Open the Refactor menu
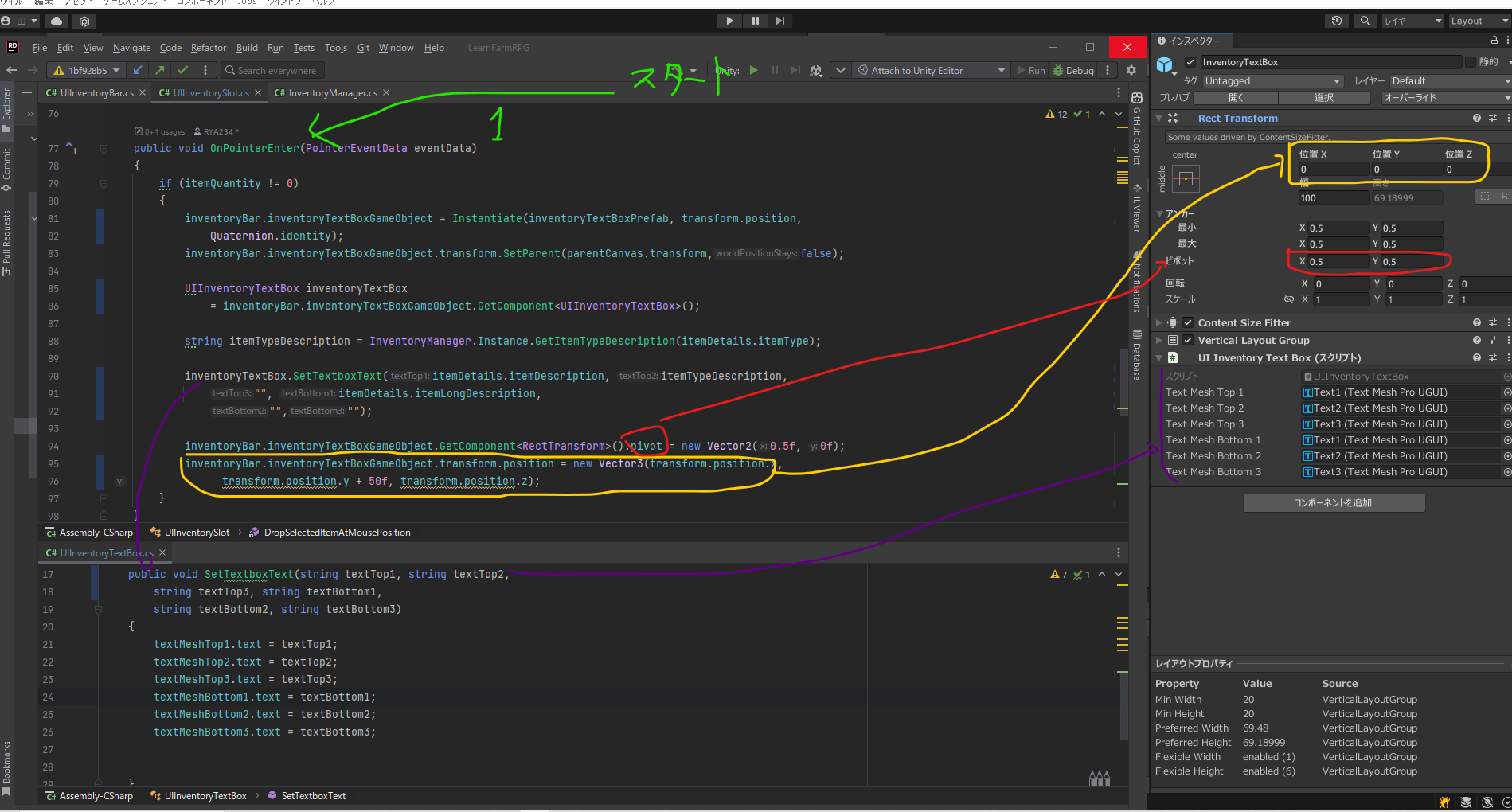The image size is (1512, 812). coord(209,48)
